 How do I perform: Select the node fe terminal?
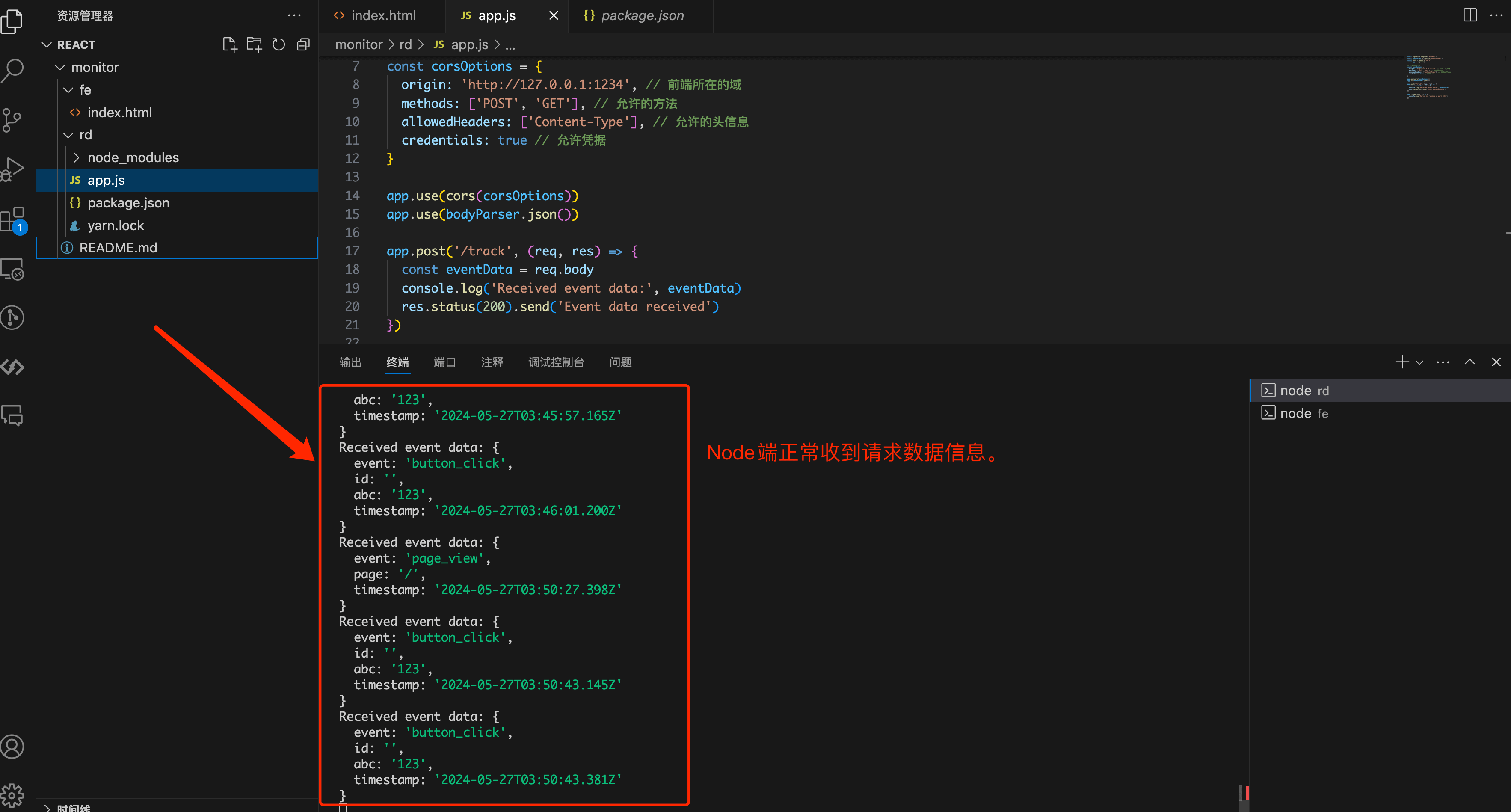[1304, 414]
